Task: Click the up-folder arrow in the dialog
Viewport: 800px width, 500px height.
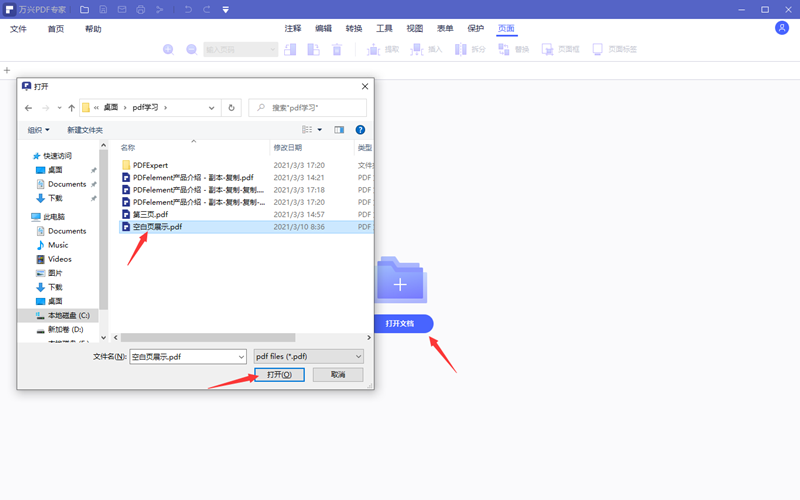Action: click(72, 108)
